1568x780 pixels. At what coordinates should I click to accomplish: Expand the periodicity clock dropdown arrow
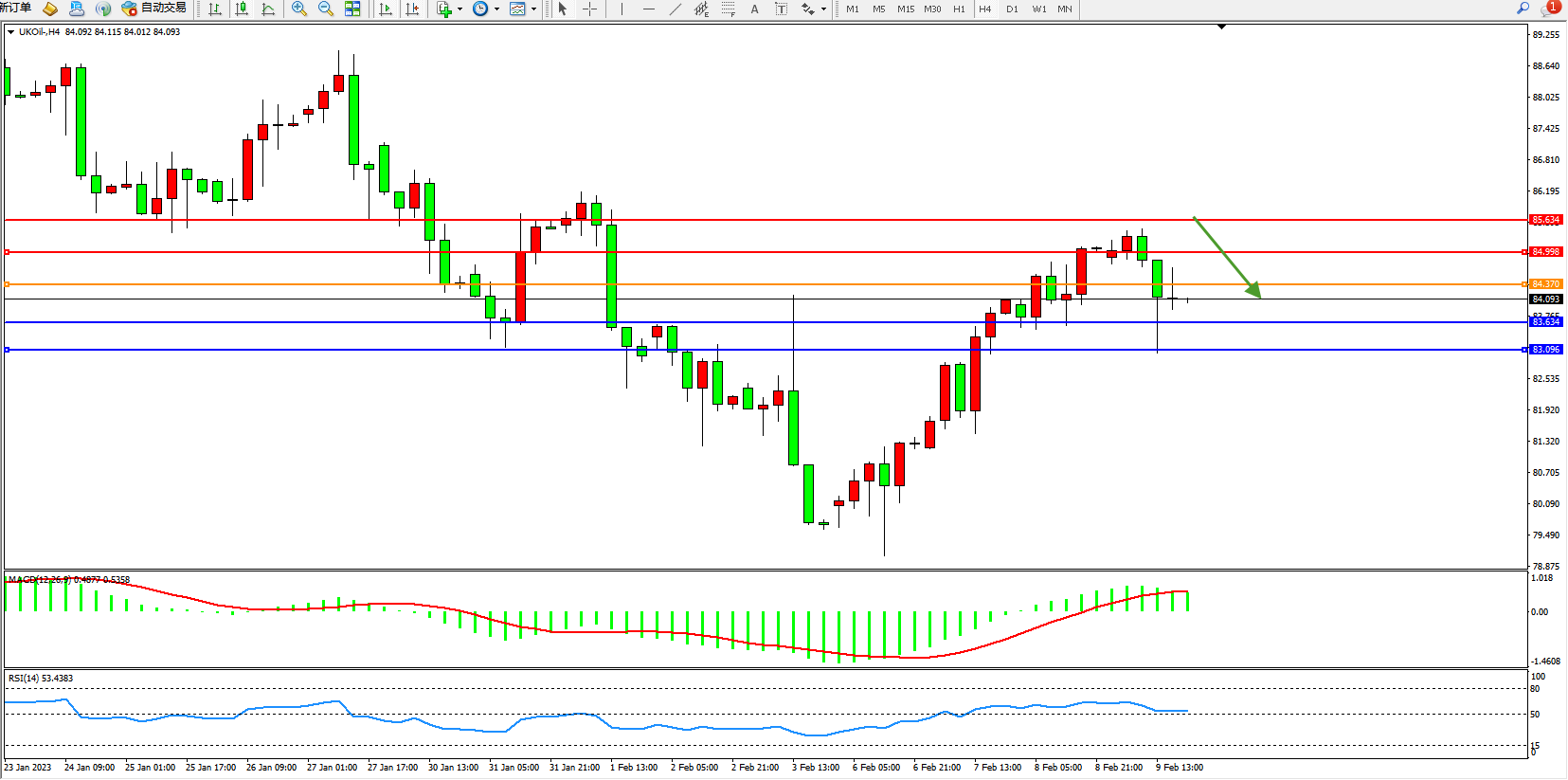tap(496, 9)
